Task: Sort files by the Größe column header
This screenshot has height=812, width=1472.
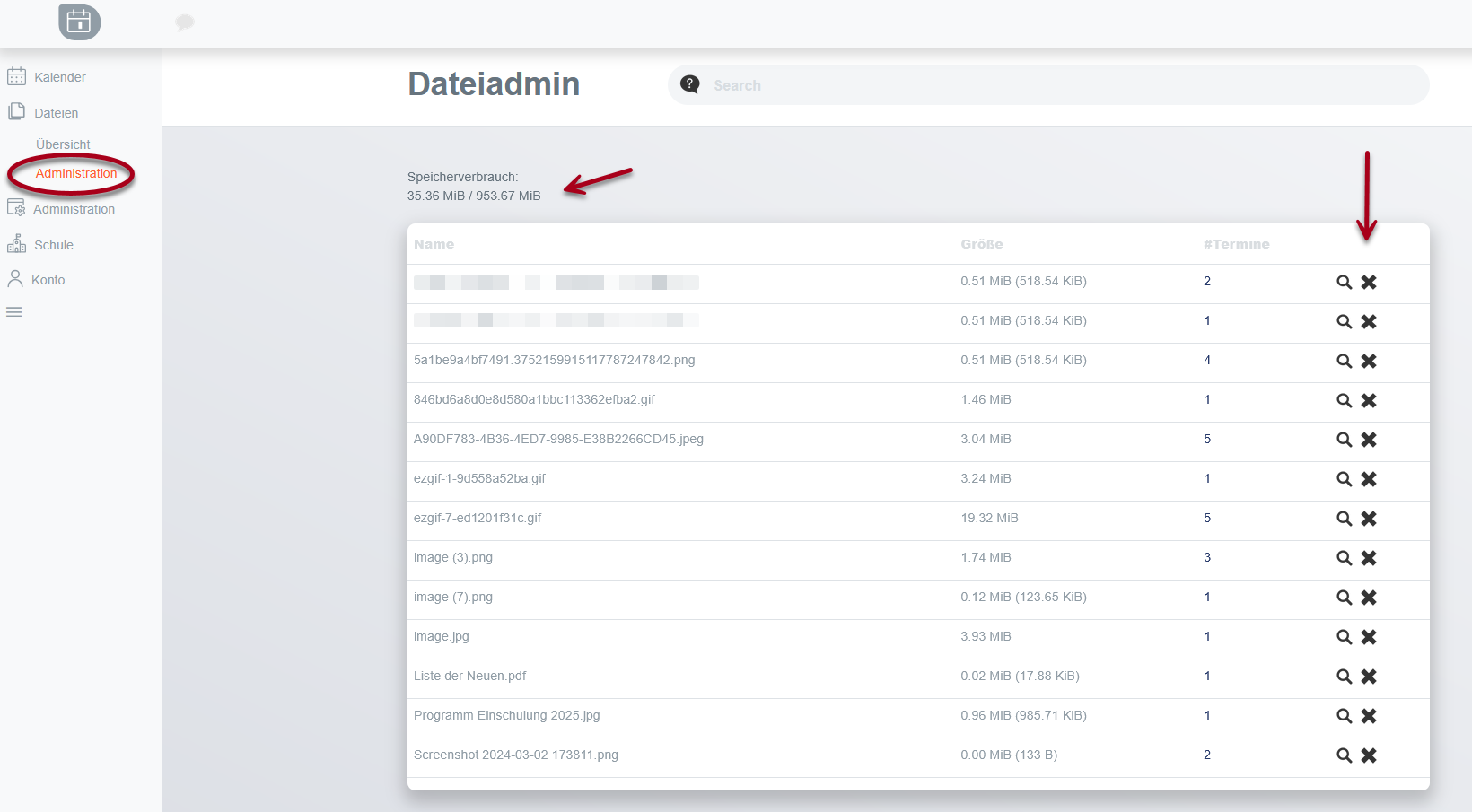Action: point(982,243)
